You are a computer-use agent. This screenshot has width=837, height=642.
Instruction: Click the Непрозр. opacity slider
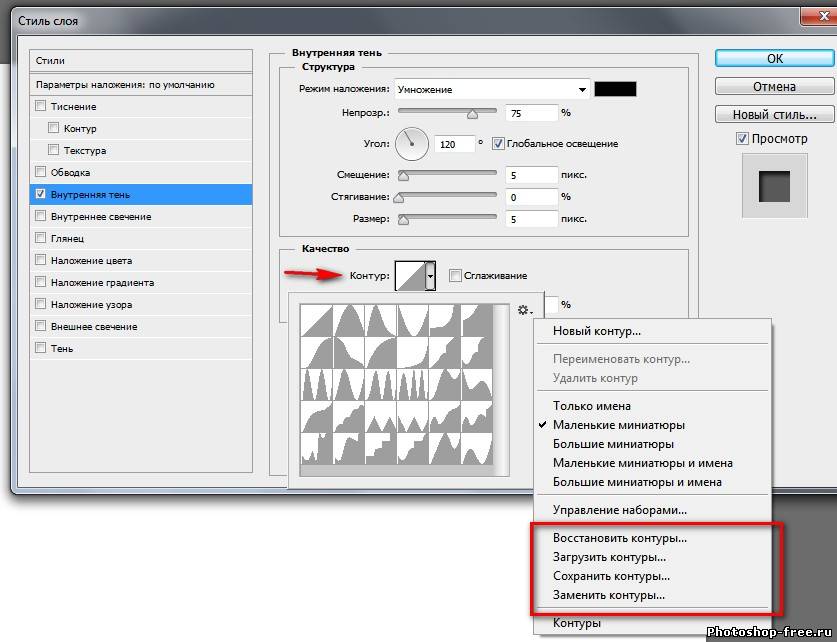[x=447, y=113]
